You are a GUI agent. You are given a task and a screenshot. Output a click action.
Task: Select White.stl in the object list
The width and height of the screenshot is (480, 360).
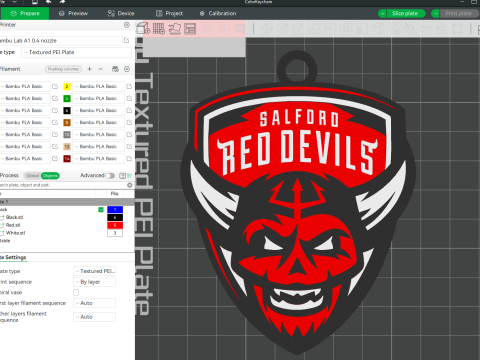(15, 233)
